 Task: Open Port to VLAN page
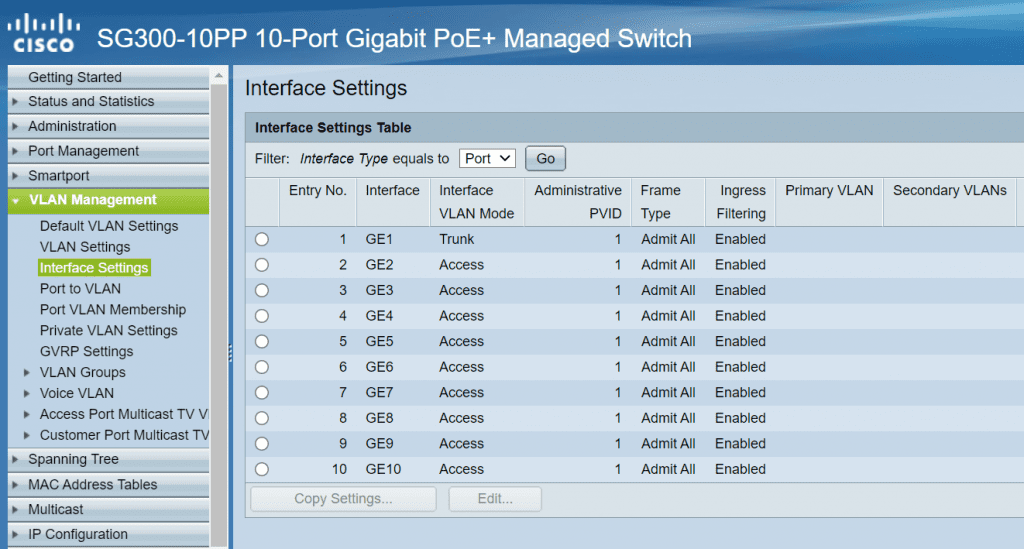80,289
